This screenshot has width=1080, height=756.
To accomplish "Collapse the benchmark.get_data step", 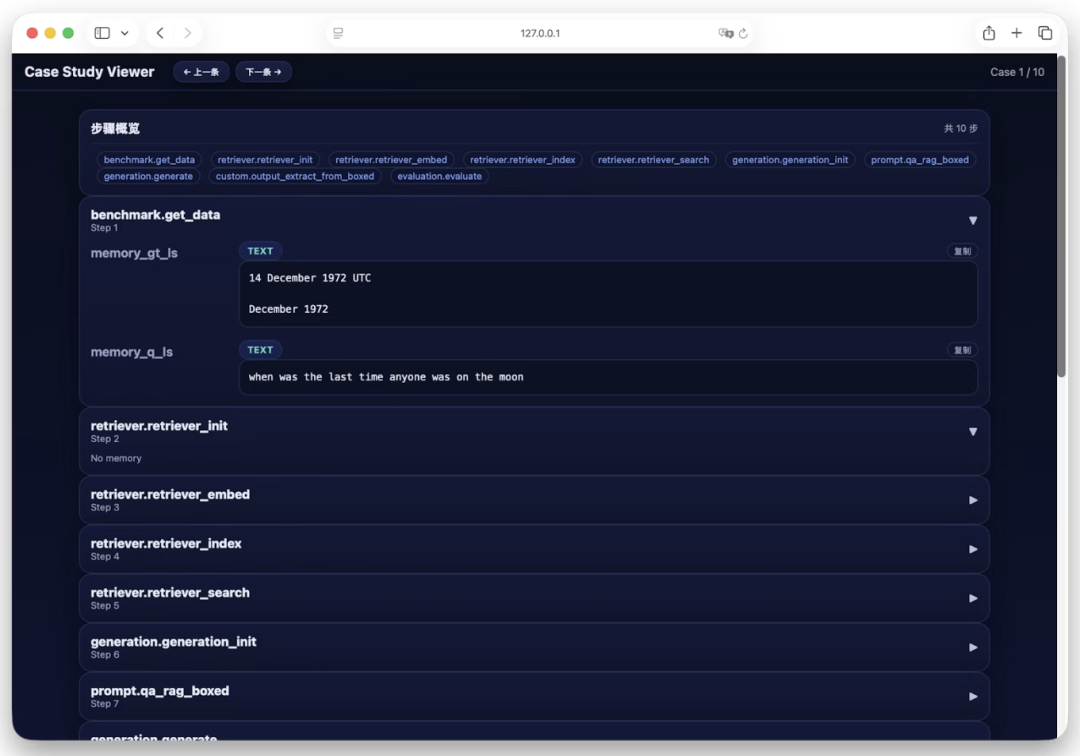I will click(972, 220).
